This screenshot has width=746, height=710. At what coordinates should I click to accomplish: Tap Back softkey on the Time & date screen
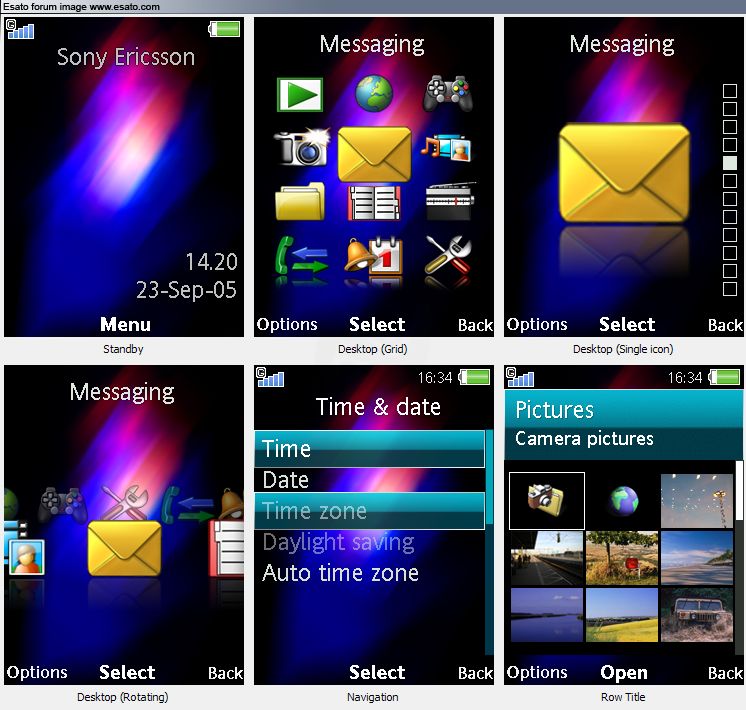[x=475, y=673]
